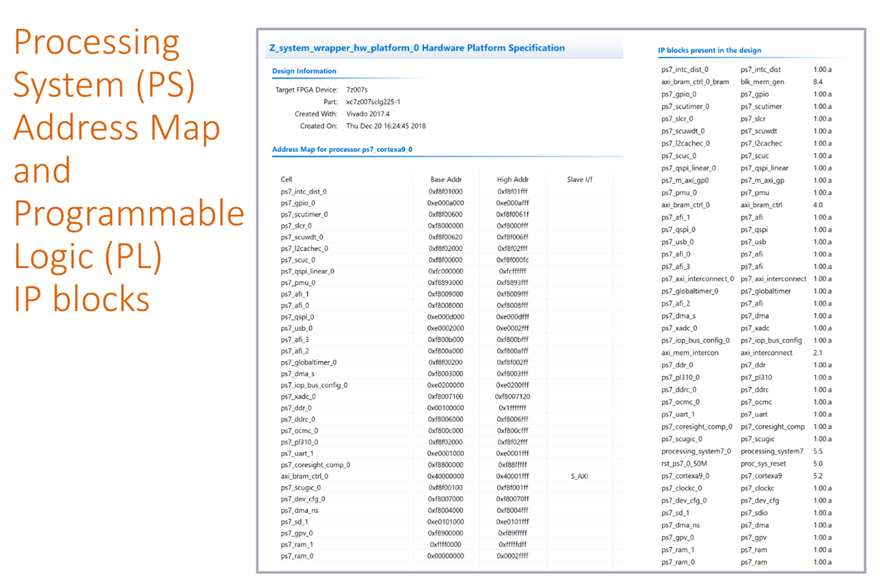Click base address 0x40000000 in address map
This screenshot has height=588, width=880.
[x=446, y=476]
